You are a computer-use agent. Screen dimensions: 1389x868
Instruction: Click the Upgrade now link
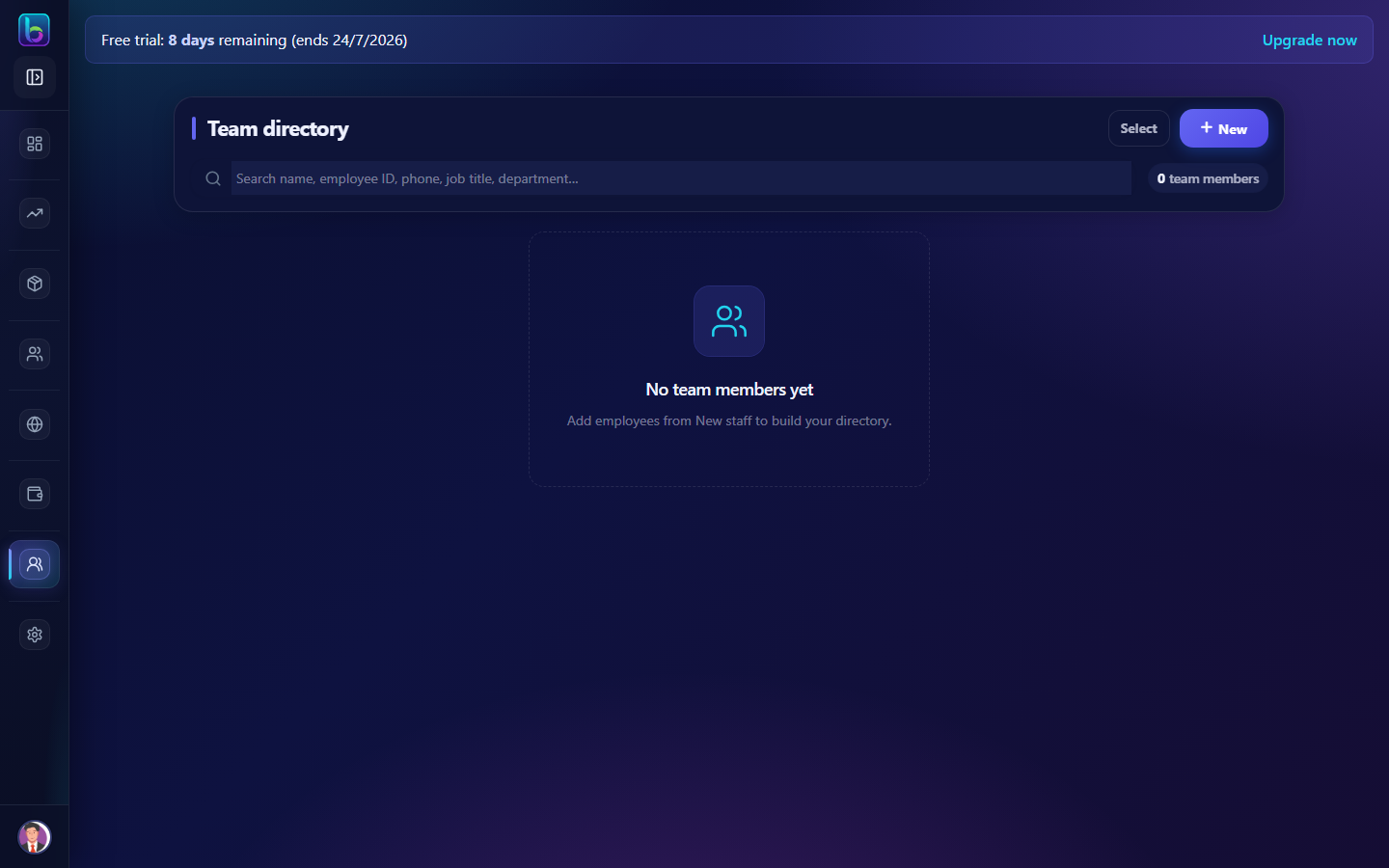[1309, 40]
